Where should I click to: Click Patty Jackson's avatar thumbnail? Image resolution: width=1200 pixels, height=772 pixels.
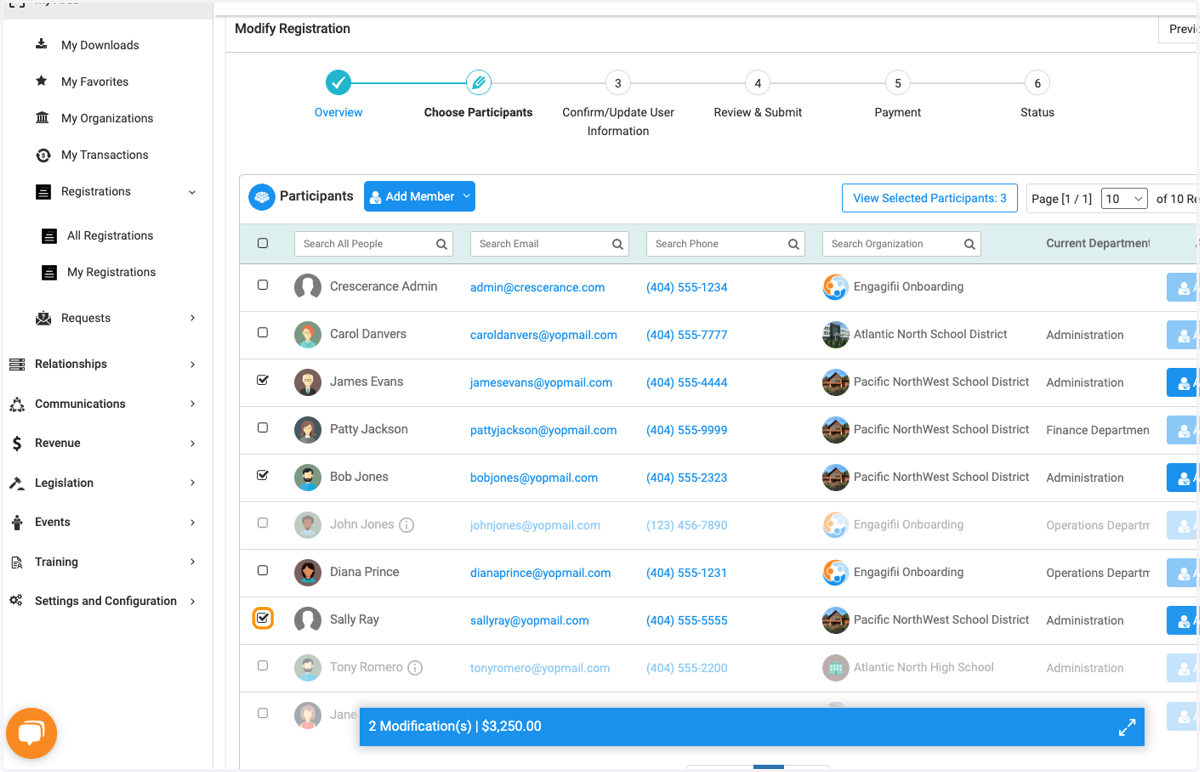(x=308, y=430)
